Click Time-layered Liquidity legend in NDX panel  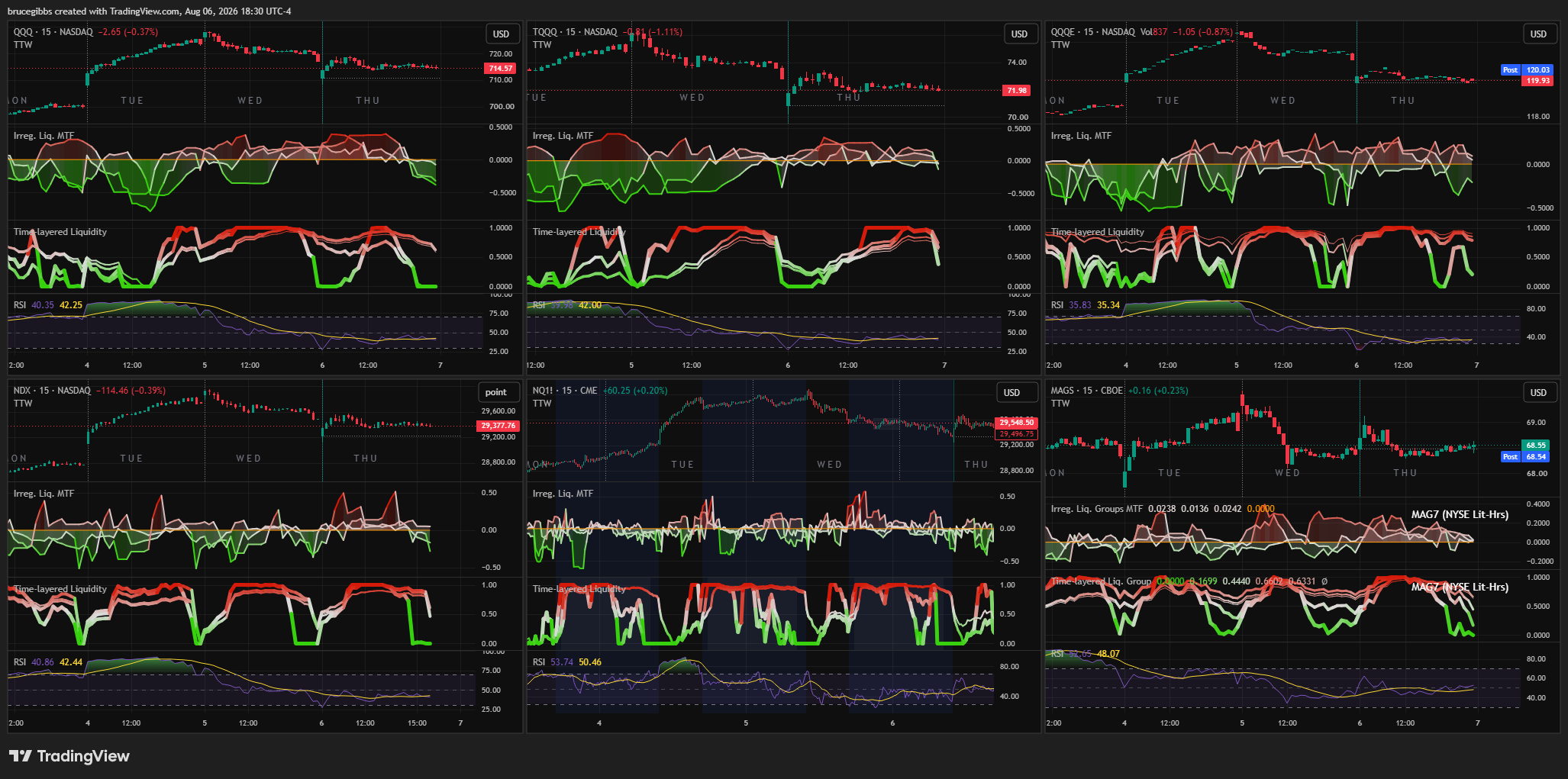coord(60,589)
